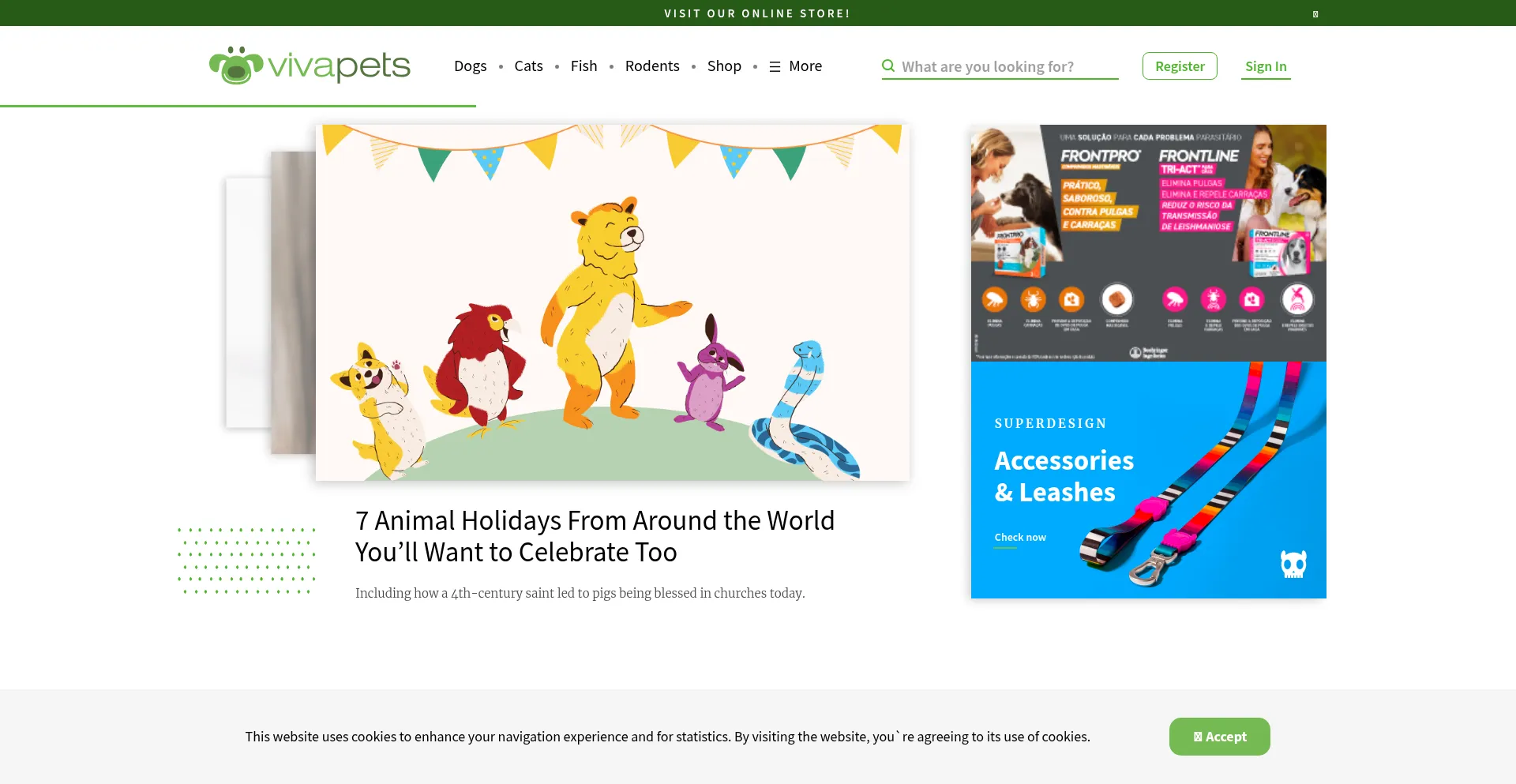Click the brown chewable tablet icon
The image size is (1516, 784).
(1116, 299)
